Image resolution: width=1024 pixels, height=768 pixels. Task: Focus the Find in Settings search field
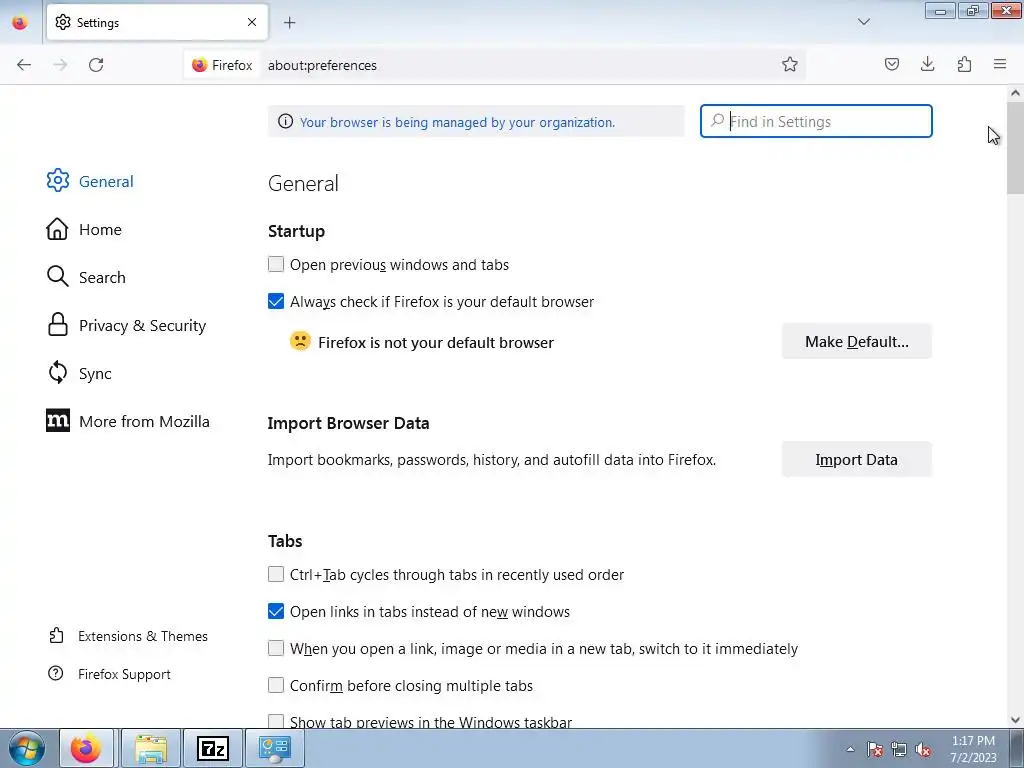(x=816, y=121)
